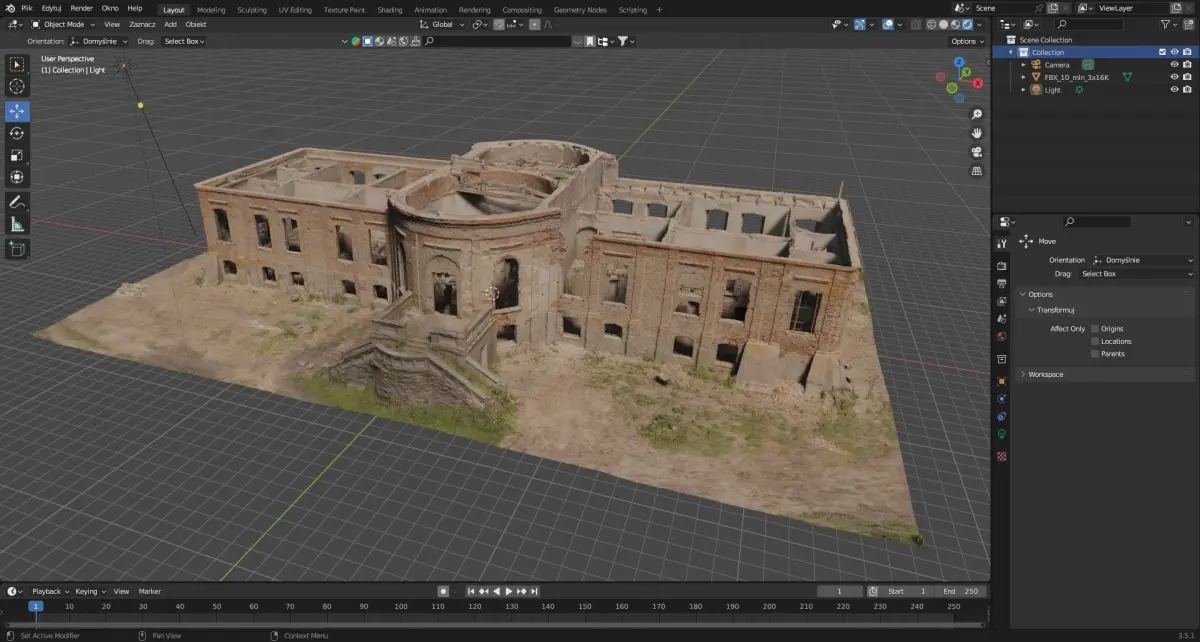Screen dimensions: 1200x642
Task: Click the Z axis on navigation gizmo
Action: tap(958, 62)
